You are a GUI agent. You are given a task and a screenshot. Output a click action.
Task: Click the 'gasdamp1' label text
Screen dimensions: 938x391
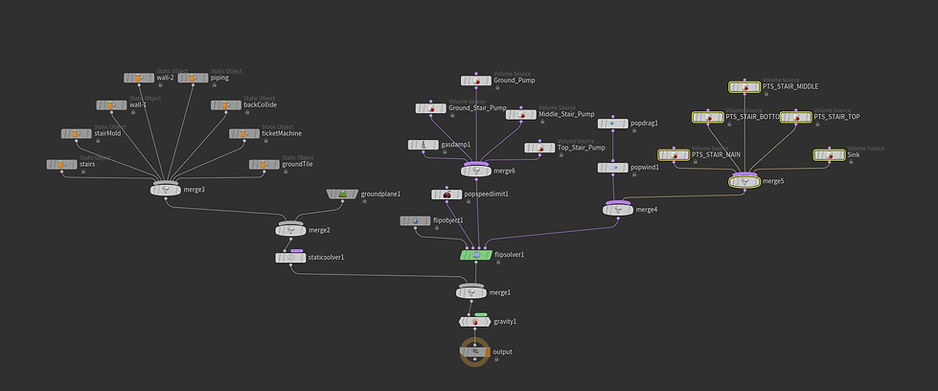[x=456, y=145]
